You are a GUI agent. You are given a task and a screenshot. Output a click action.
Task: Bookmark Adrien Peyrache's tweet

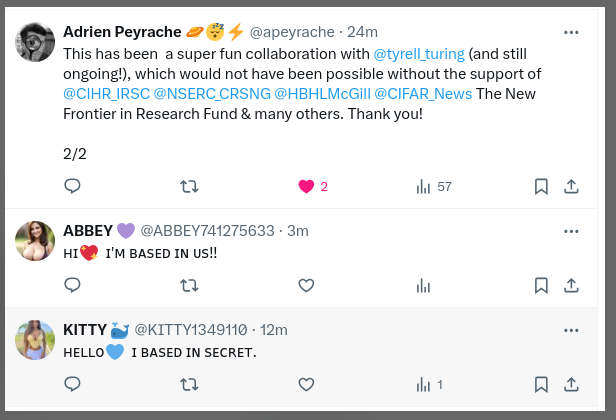pos(541,186)
